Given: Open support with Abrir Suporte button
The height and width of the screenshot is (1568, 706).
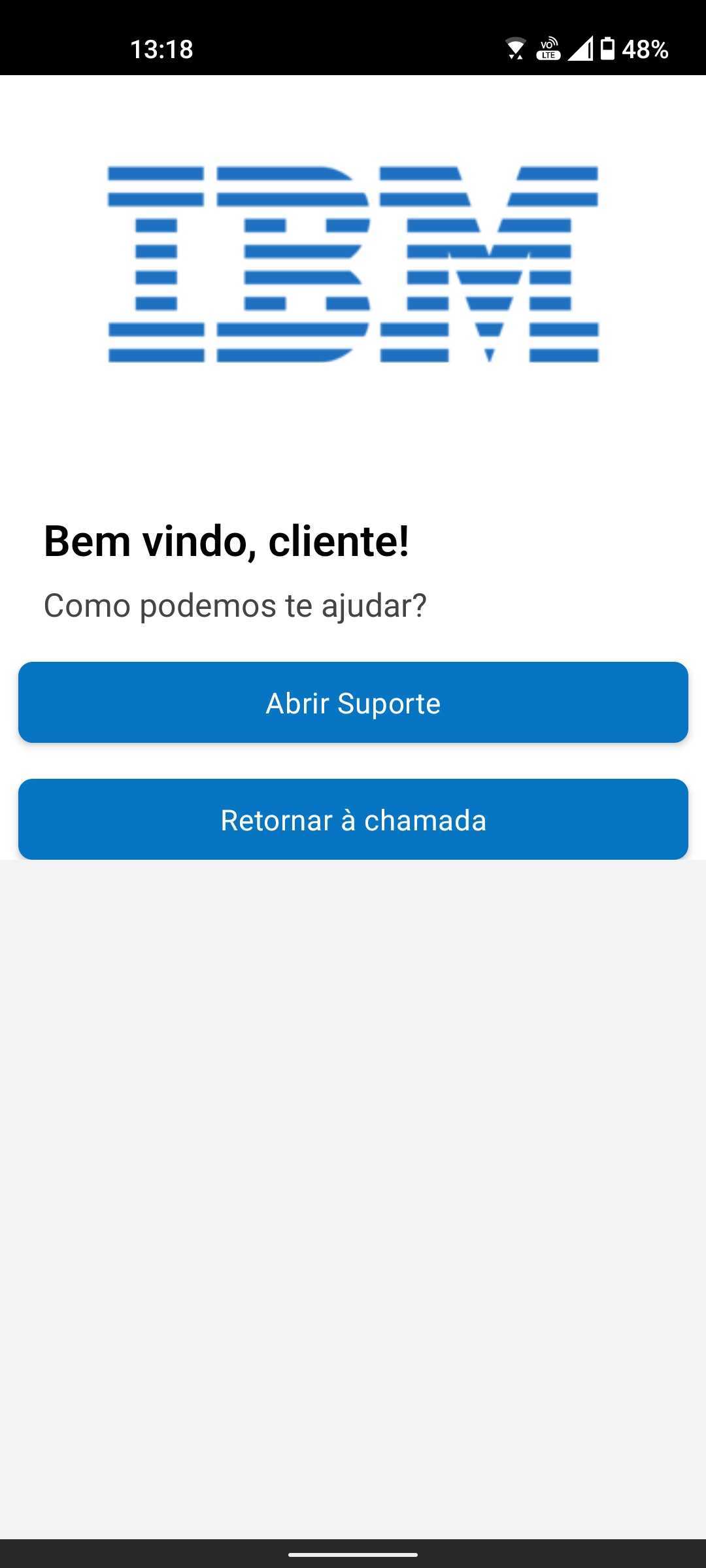Looking at the screenshot, I should coord(353,702).
